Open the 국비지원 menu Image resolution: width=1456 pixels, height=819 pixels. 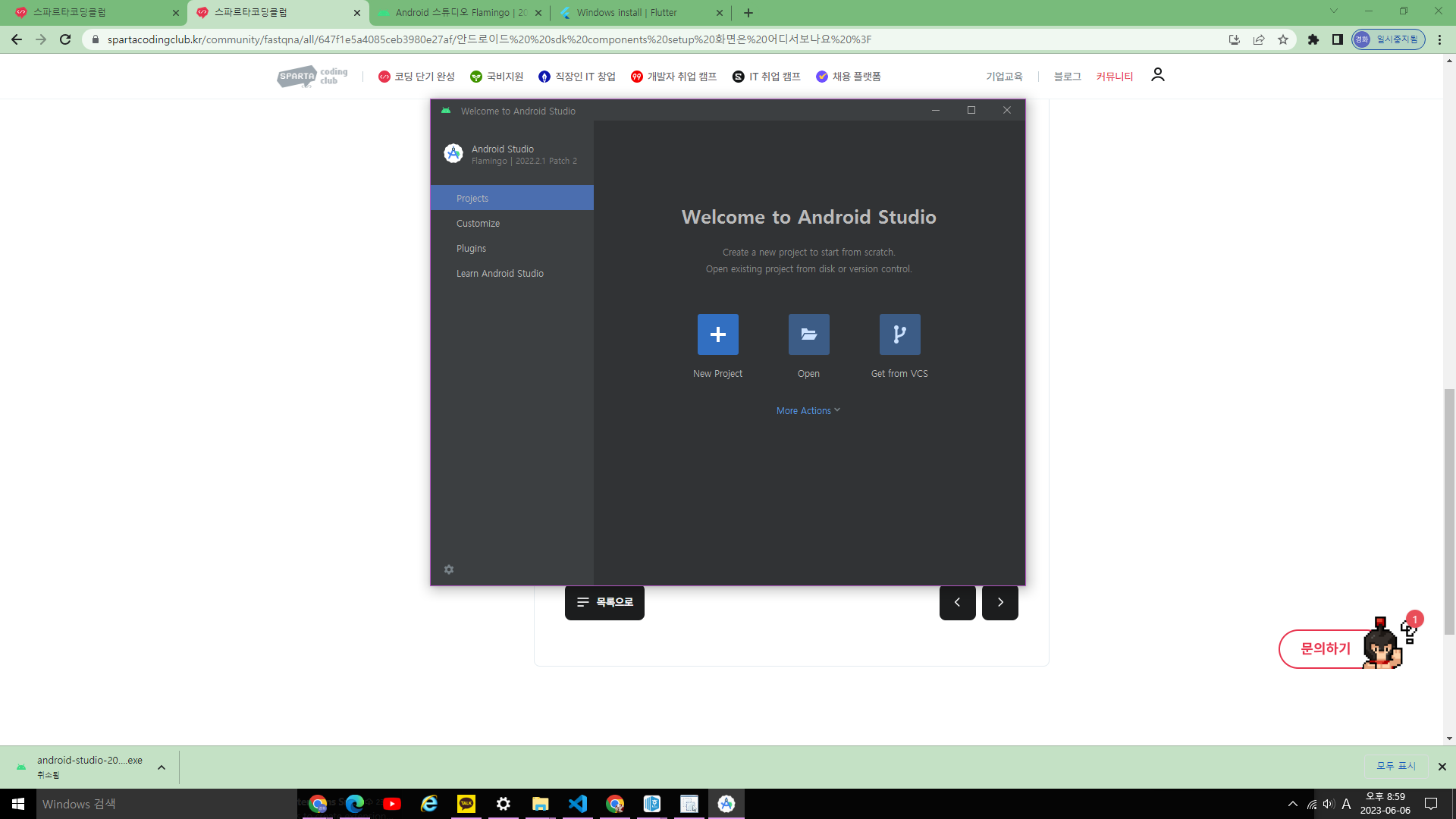pos(497,77)
